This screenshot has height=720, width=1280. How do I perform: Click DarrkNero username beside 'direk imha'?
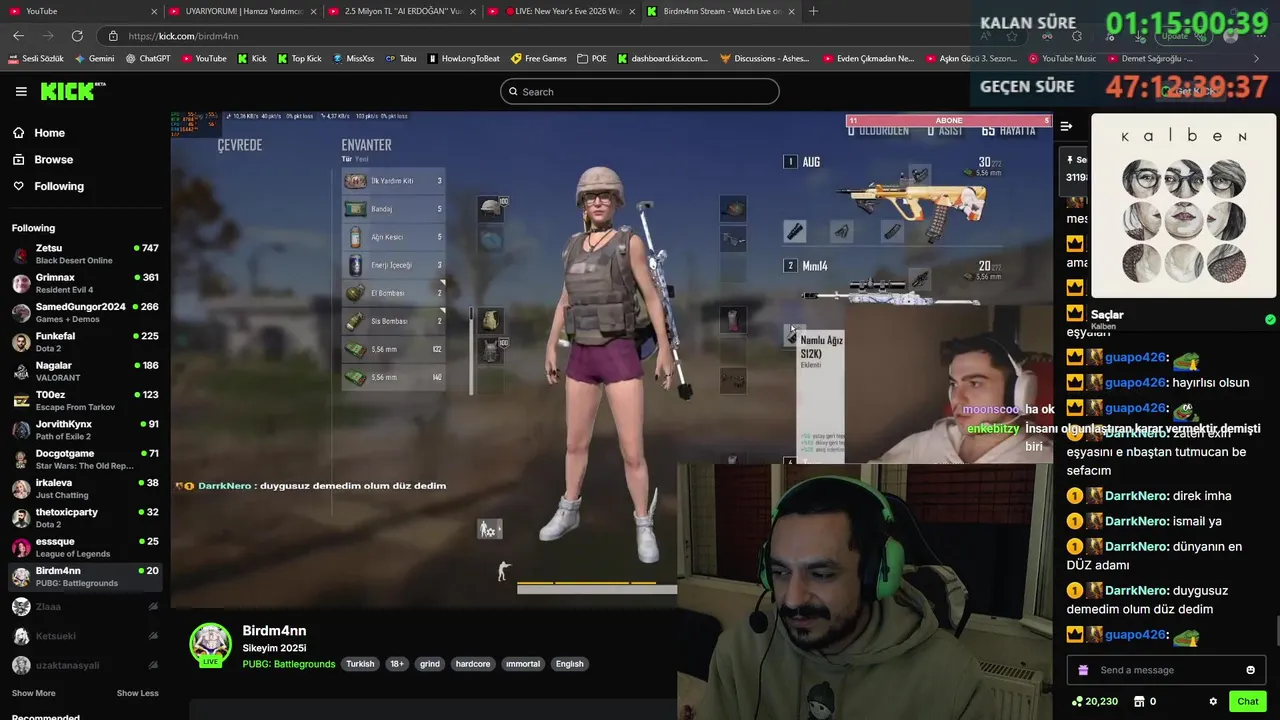[1135, 496]
